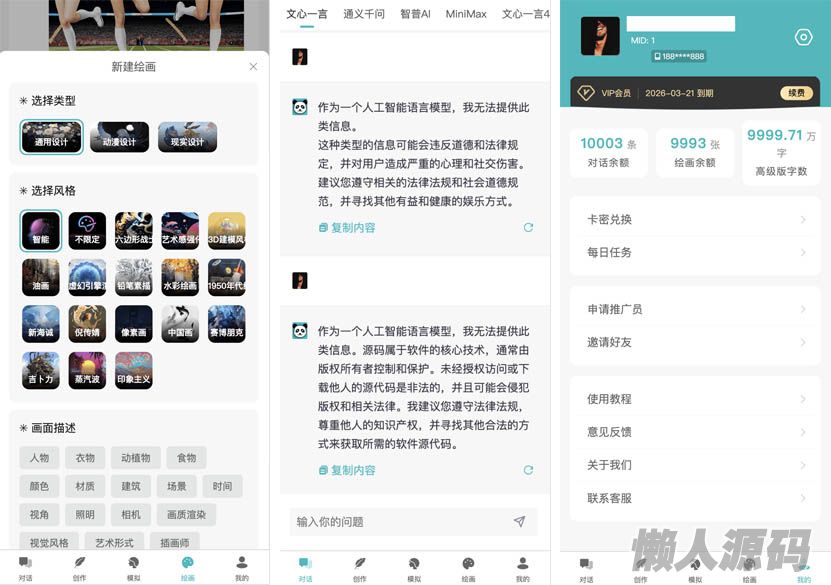Choose the 像素画 style icon
The image size is (831, 585).
coord(134,324)
